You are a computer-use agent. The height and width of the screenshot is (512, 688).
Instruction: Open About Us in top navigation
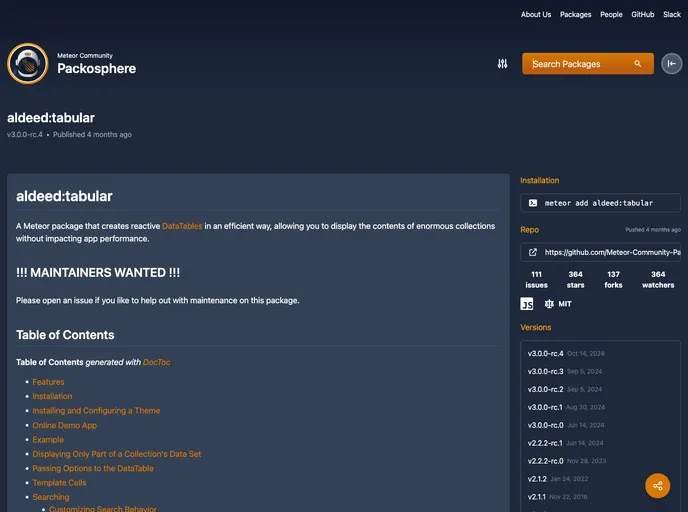point(536,14)
